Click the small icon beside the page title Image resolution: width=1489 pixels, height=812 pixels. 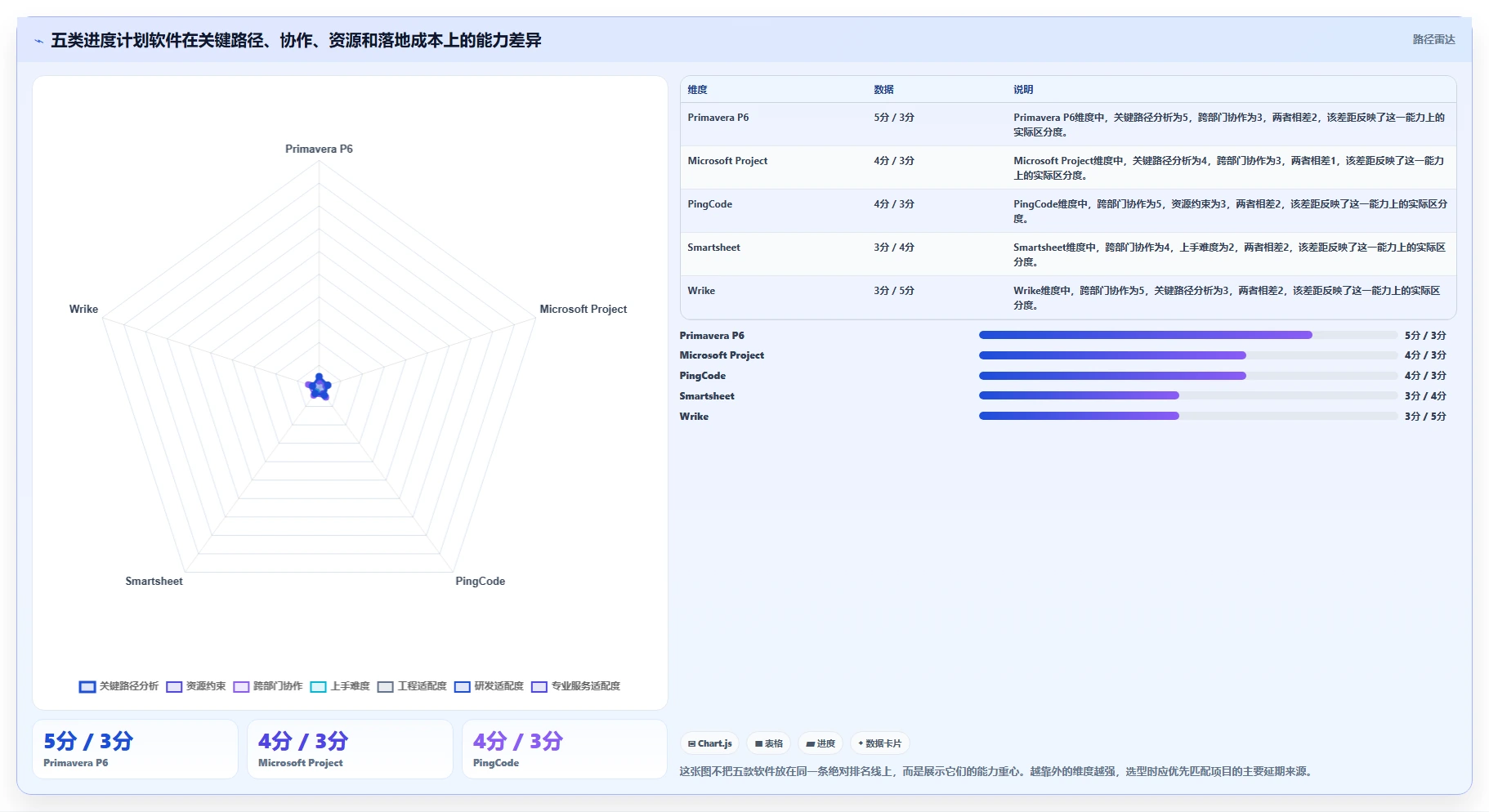38,41
